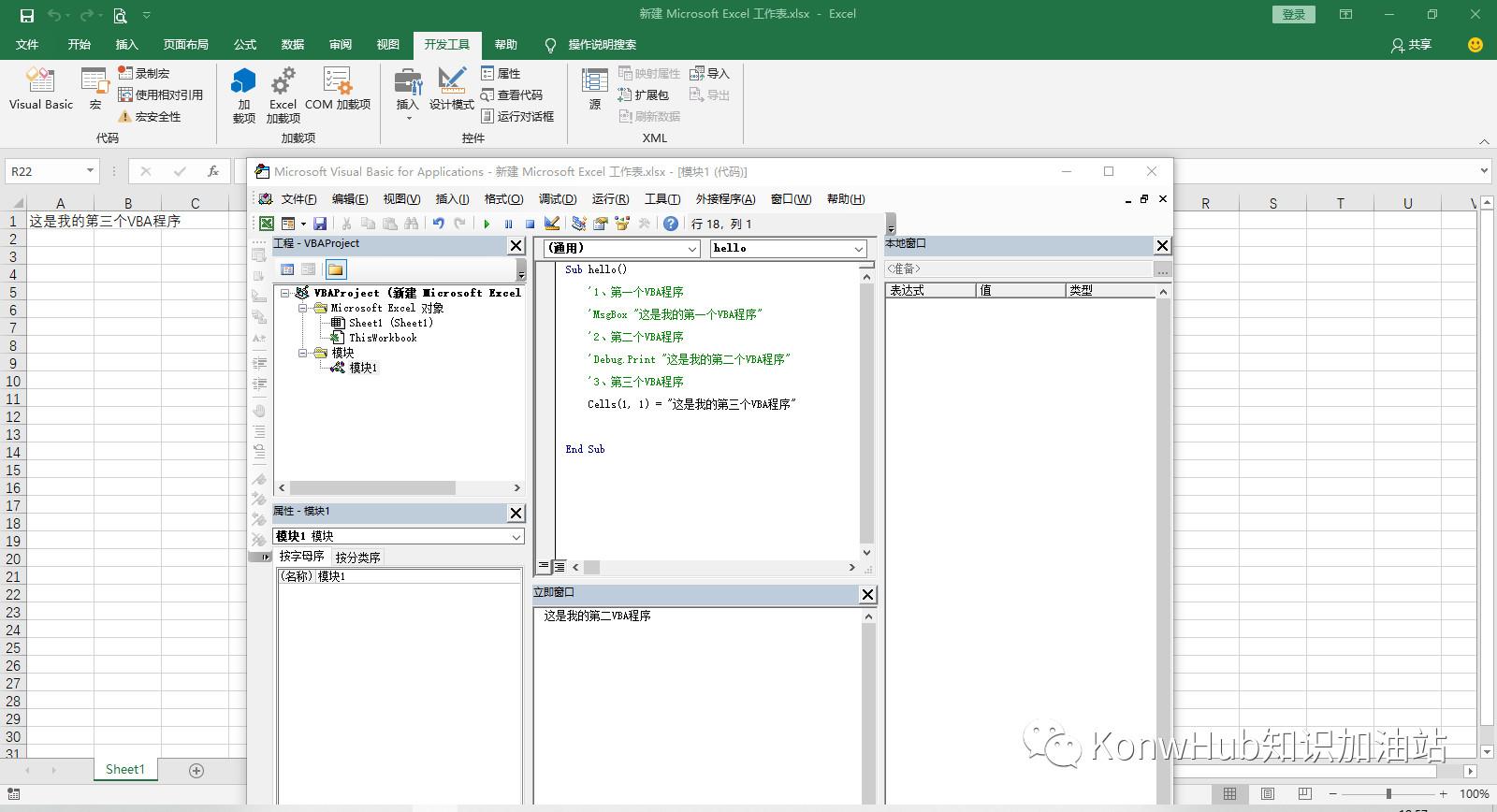This screenshot has height=812, width=1497.
Task: Click the blue help question mark icon
Action: (x=671, y=224)
